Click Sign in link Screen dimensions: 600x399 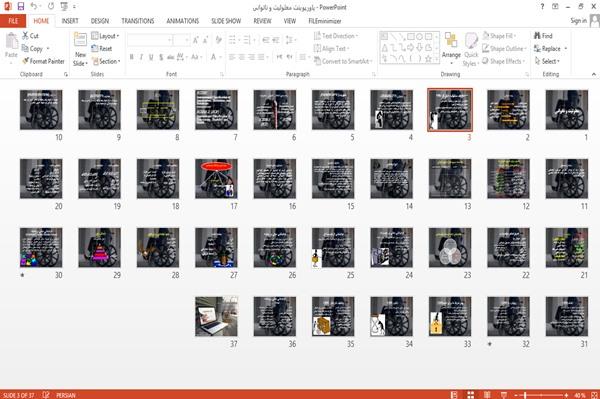point(578,21)
